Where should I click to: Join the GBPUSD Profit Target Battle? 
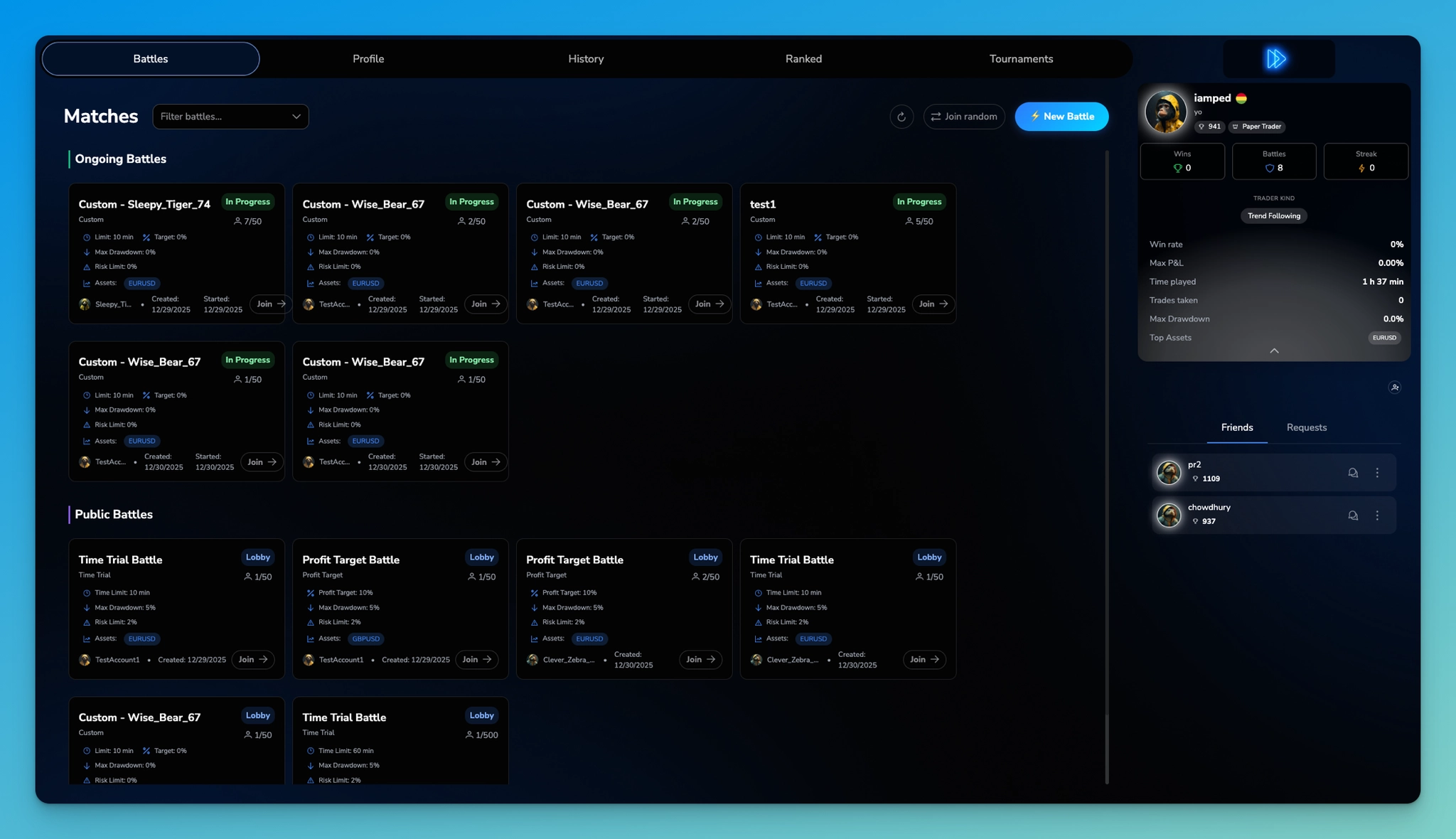point(476,660)
